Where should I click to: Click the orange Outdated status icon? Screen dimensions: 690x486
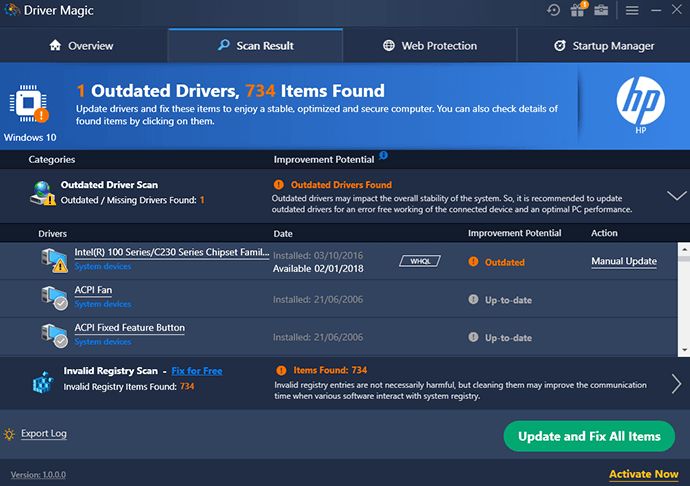pyautogui.click(x=473, y=261)
